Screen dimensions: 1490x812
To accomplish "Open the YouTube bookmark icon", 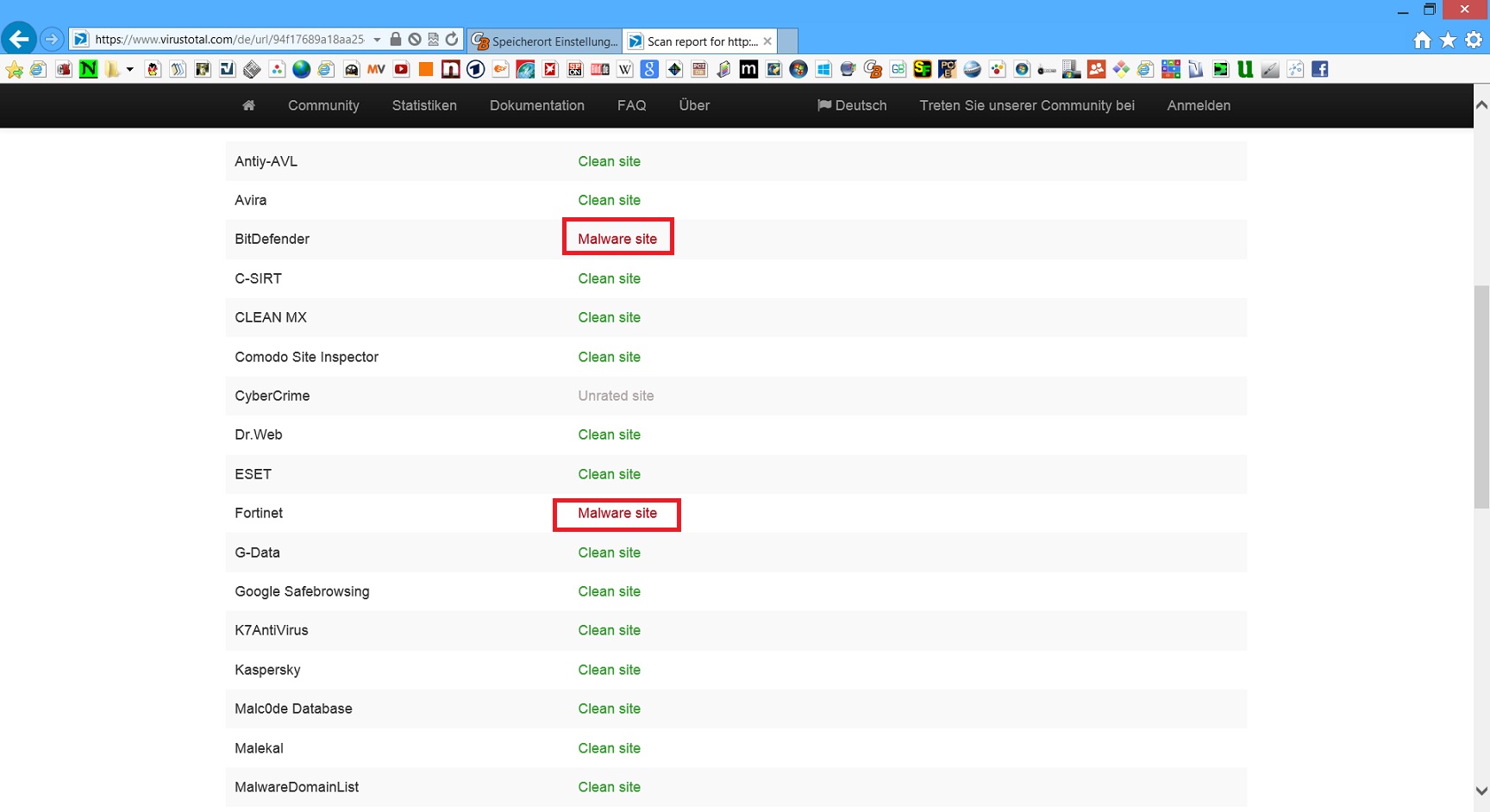I will [x=401, y=70].
